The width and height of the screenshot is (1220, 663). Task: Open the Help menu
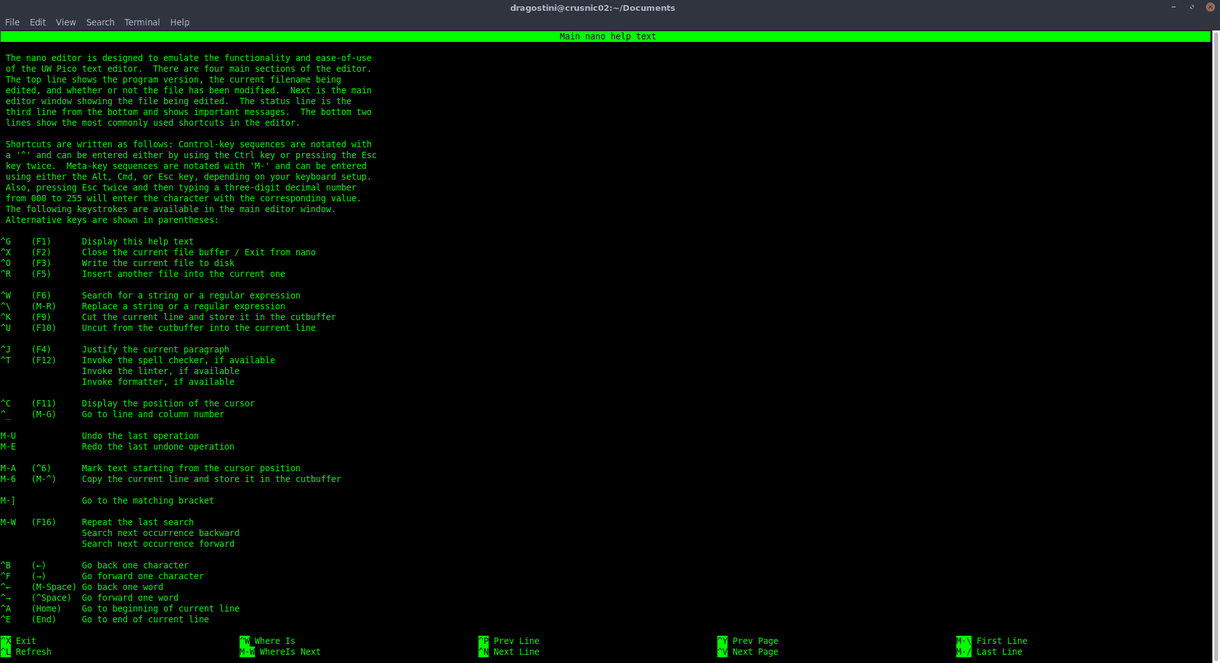(x=180, y=22)
